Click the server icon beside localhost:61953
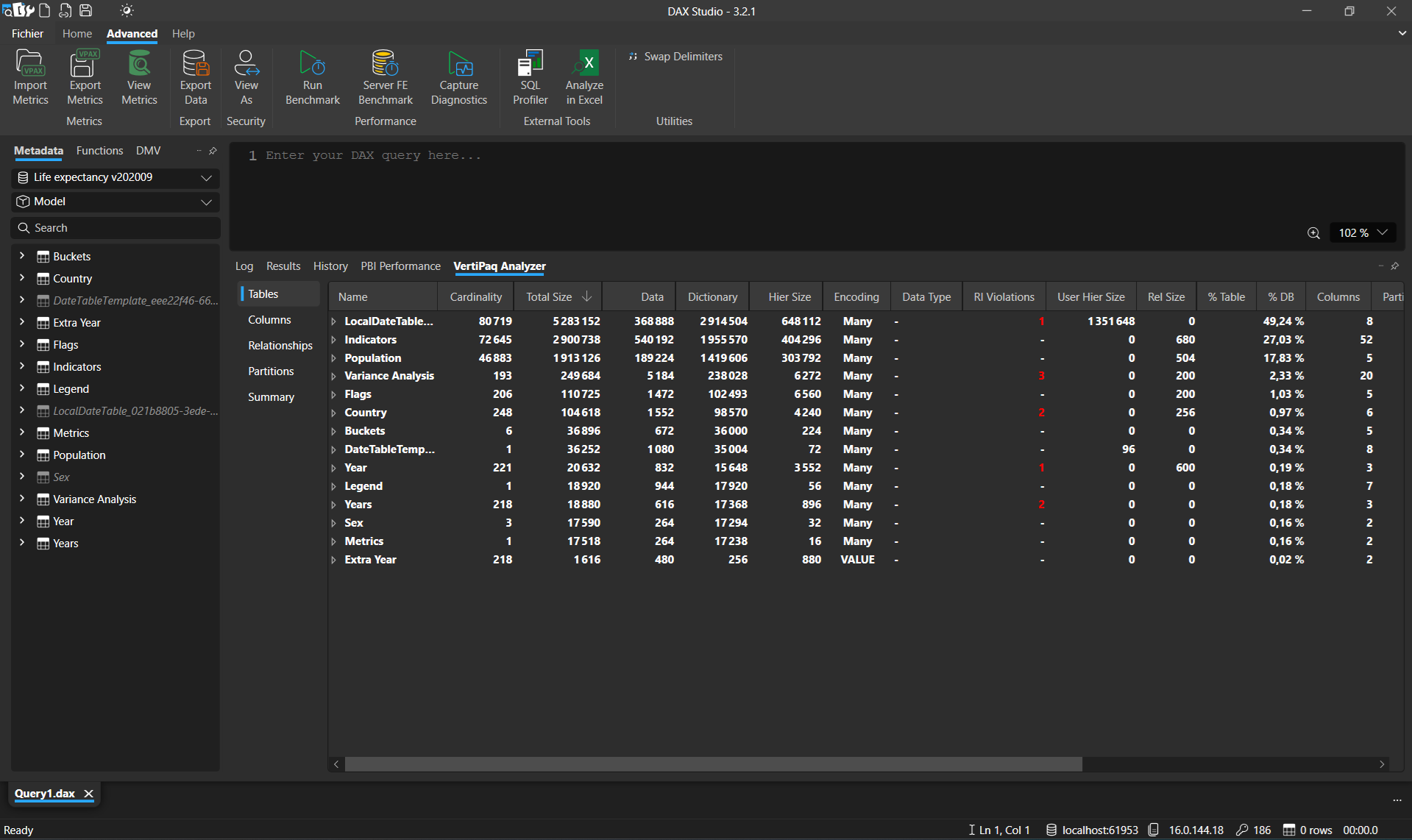This screenshot has height=840, width=1412. click(1051, 830)
